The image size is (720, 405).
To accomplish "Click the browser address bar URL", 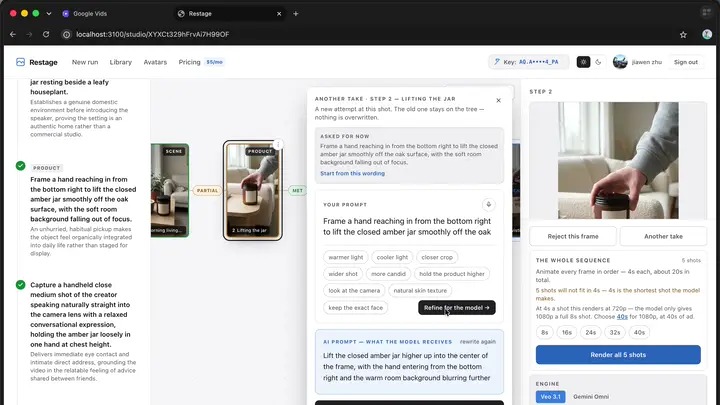I will [152, 34].
